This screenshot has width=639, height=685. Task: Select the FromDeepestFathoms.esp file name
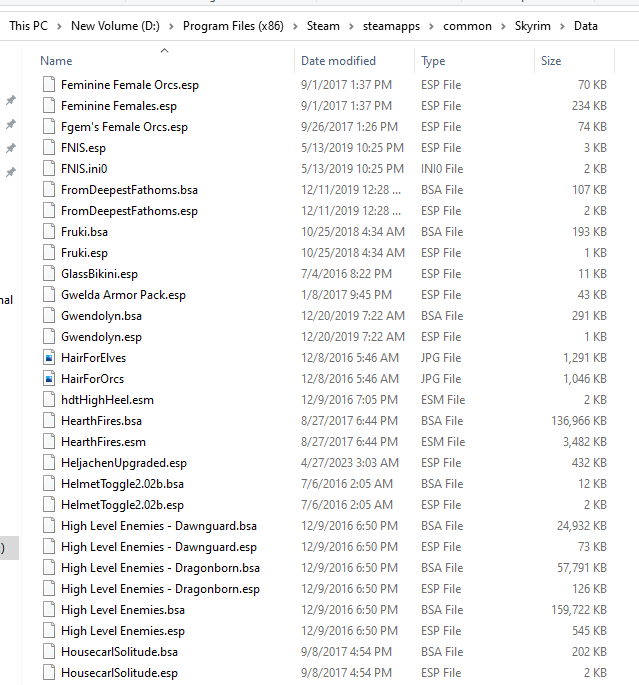tap(129, 211)
